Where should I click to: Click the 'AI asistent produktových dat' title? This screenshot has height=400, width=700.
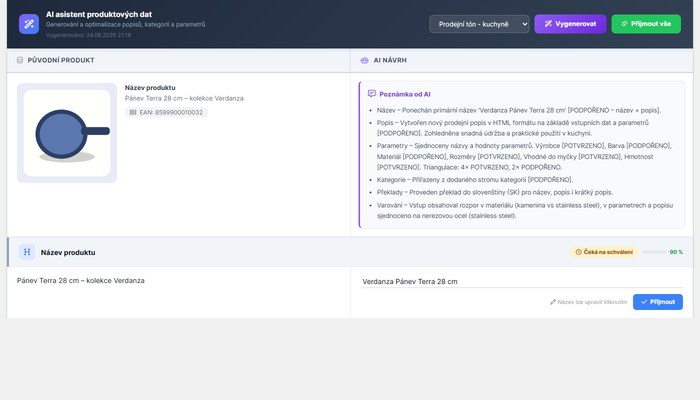coord(99,14)
